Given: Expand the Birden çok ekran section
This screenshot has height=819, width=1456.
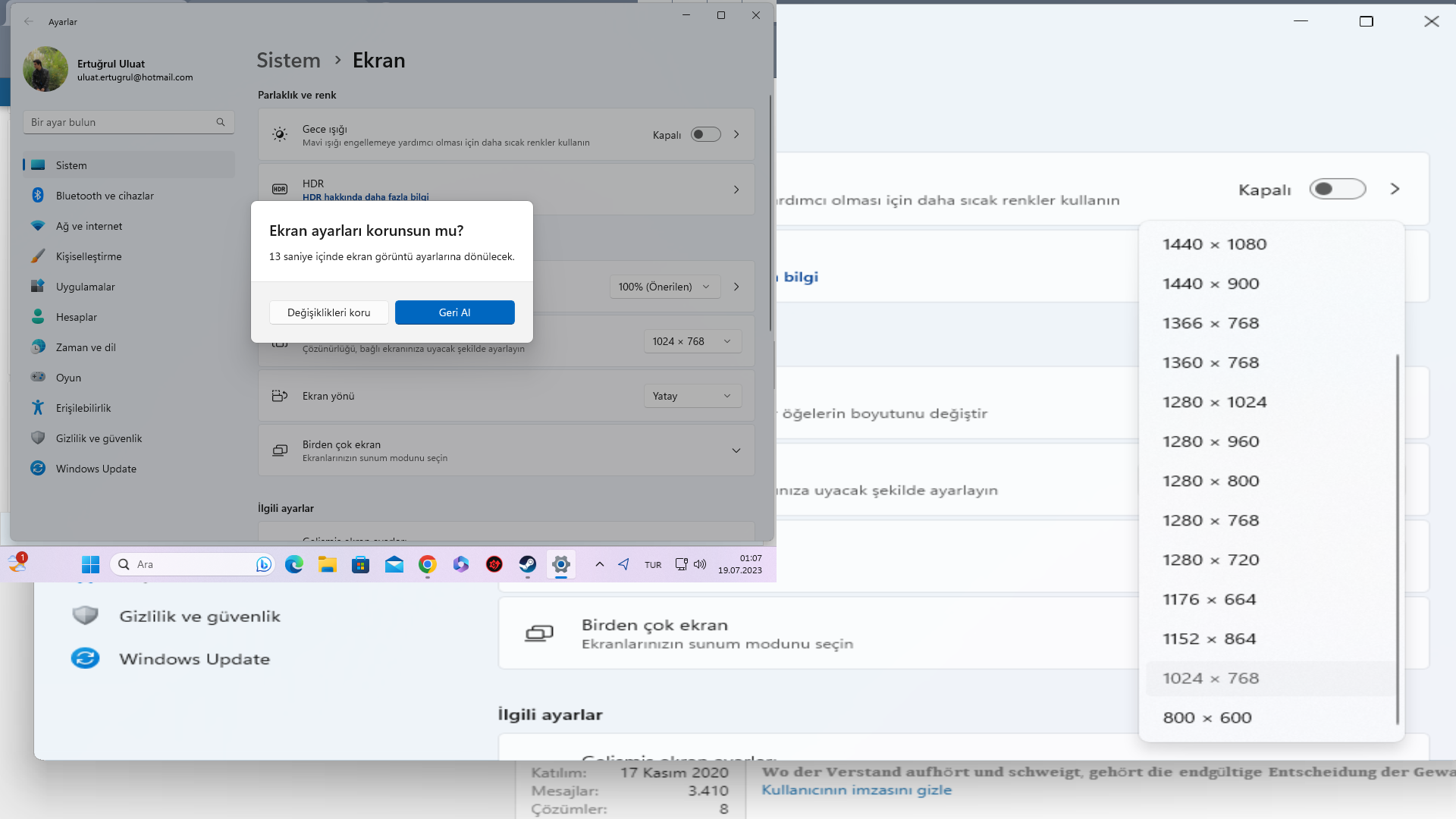Looking at the screenshot, I should coord(736,450).
